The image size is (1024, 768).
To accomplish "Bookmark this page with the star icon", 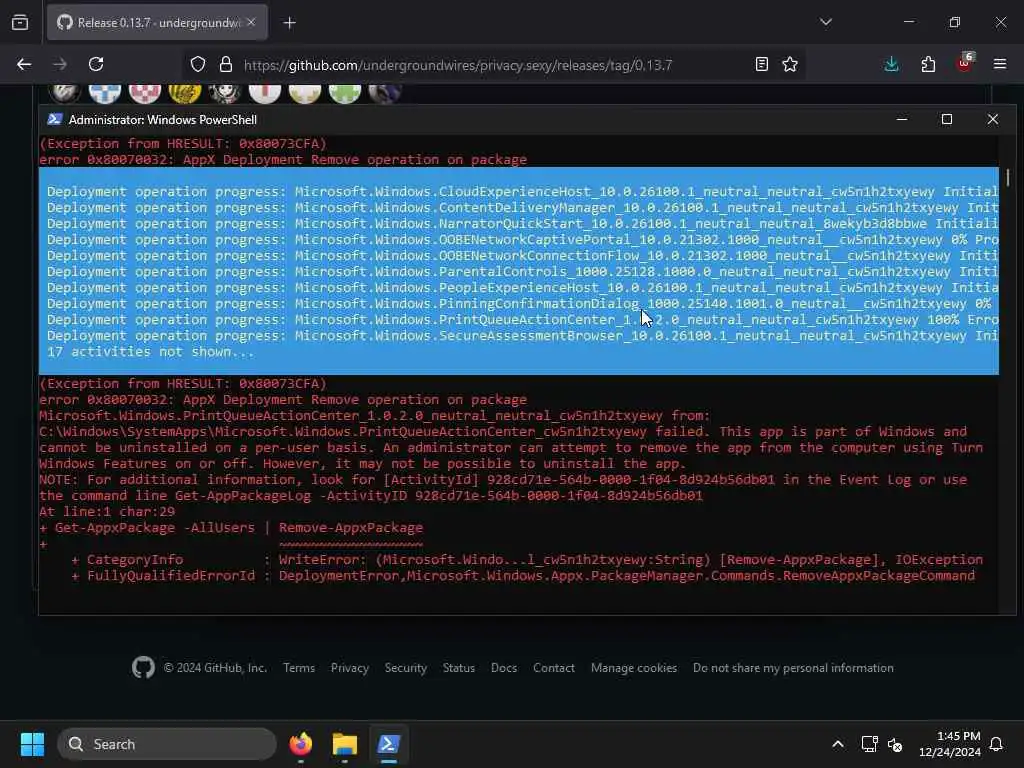I will click(x=790, y=64).
